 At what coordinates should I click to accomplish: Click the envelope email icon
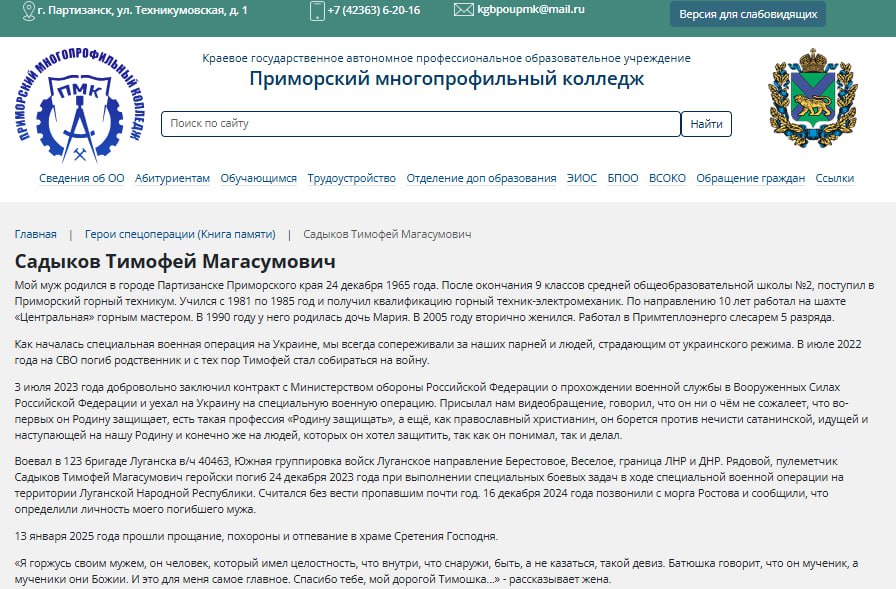coord(463,10)
